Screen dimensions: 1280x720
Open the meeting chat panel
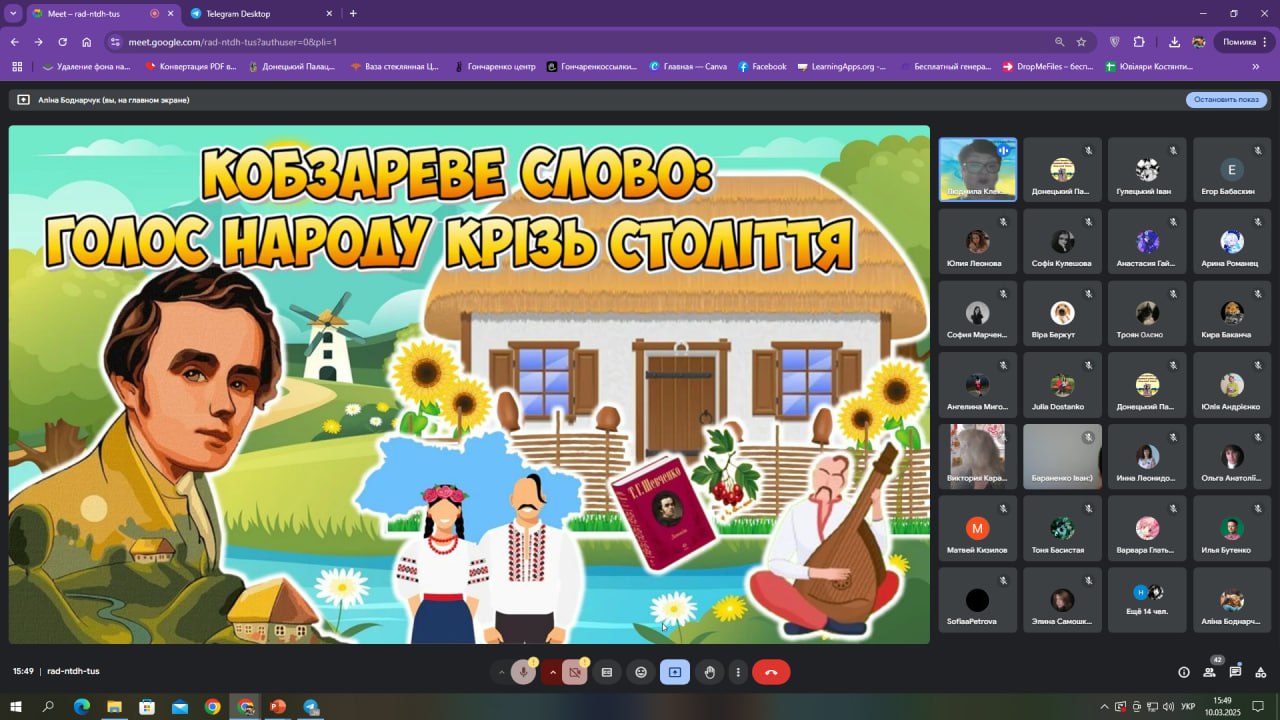[1236, 672]
